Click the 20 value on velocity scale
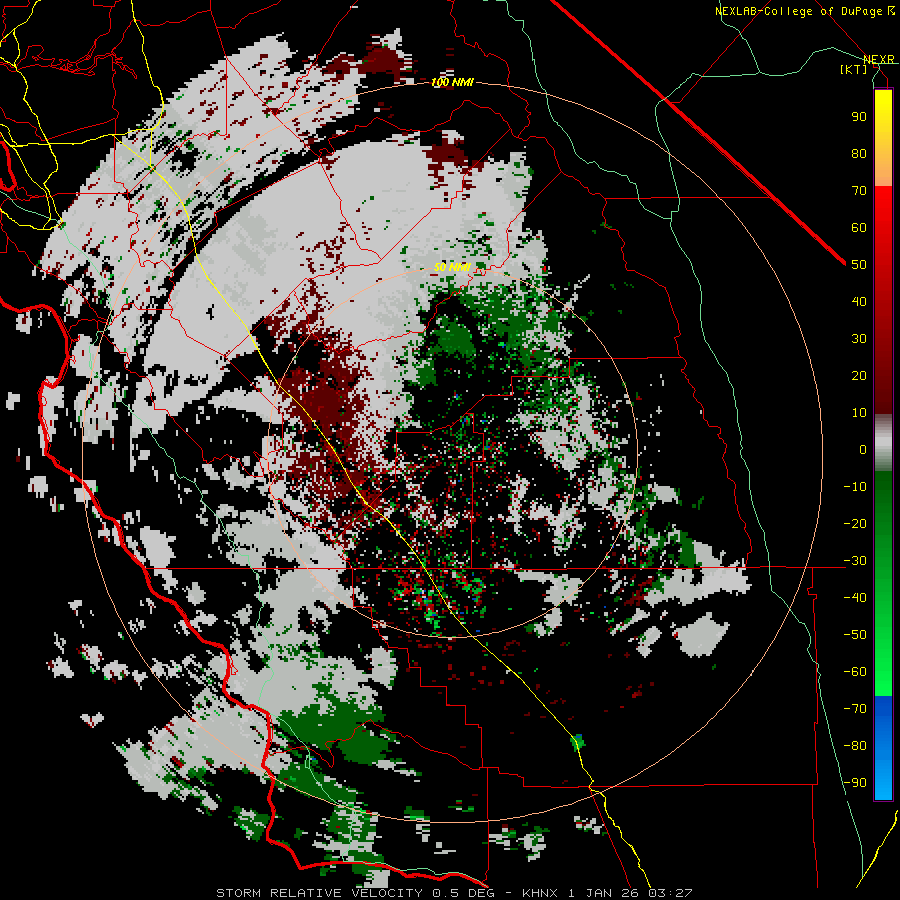The height and width of the screenshot is (900, 900). pos(859,375)
